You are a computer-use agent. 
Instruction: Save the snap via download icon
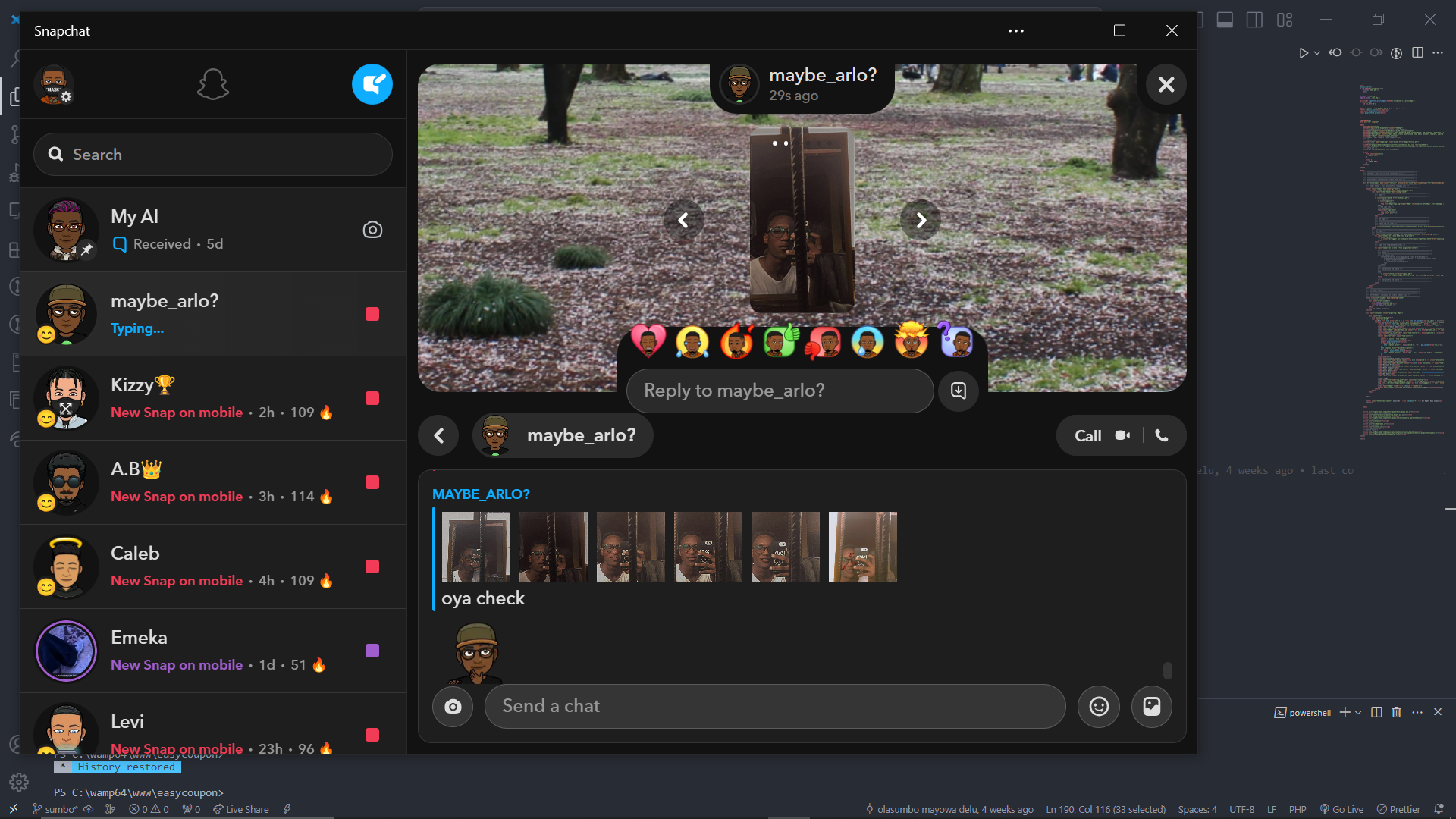click(959, 391)
